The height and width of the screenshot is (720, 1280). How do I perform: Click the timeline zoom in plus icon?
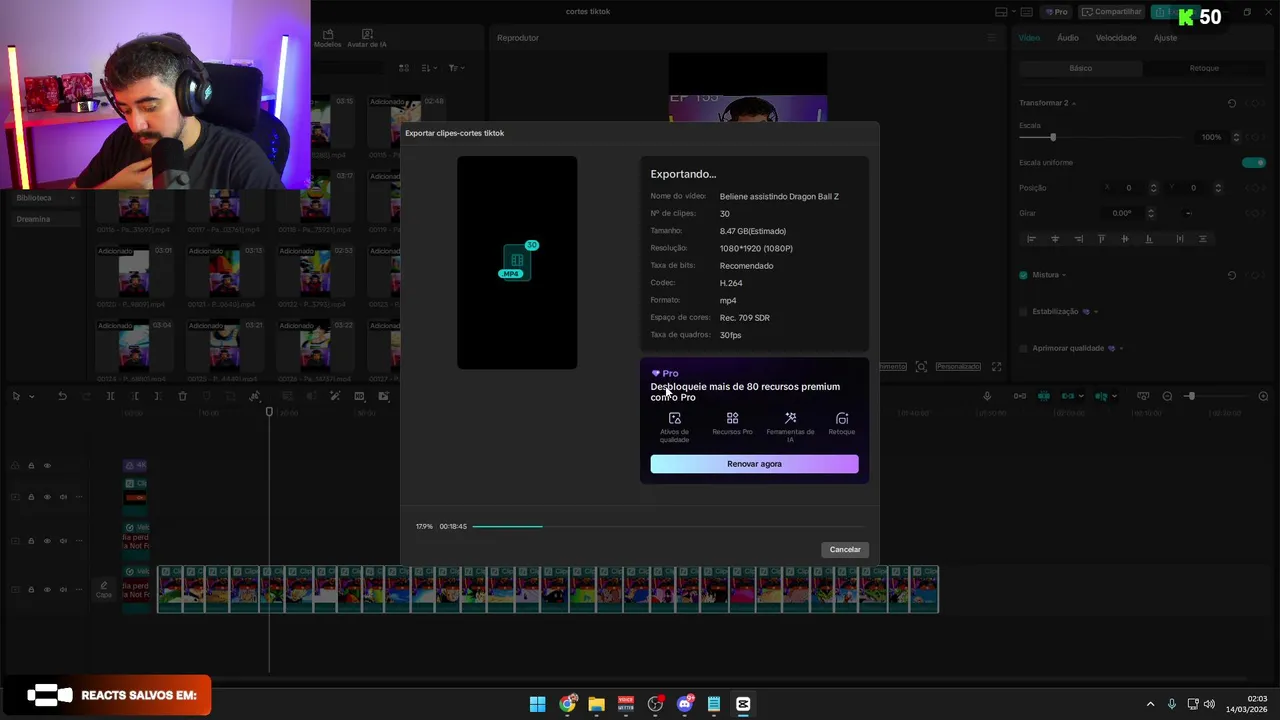point(1263,396)
